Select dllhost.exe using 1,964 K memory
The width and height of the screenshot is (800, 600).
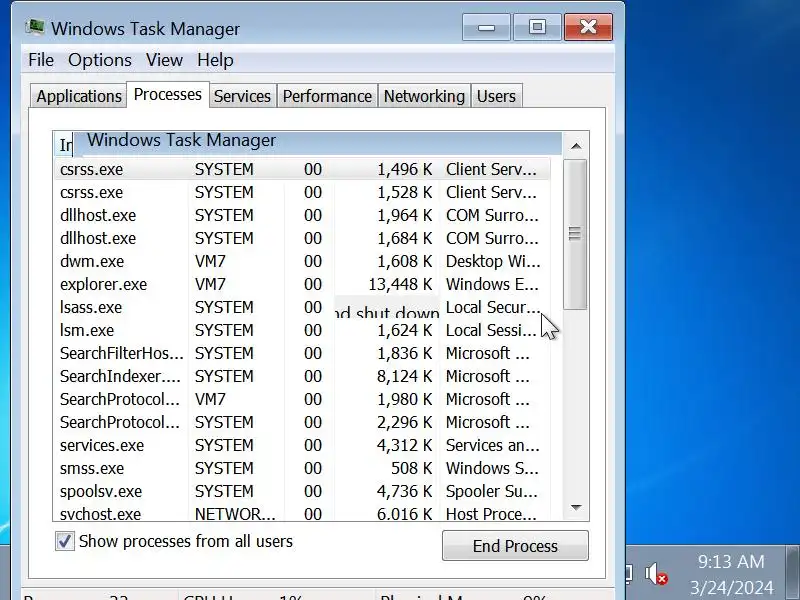pos(302,215)
